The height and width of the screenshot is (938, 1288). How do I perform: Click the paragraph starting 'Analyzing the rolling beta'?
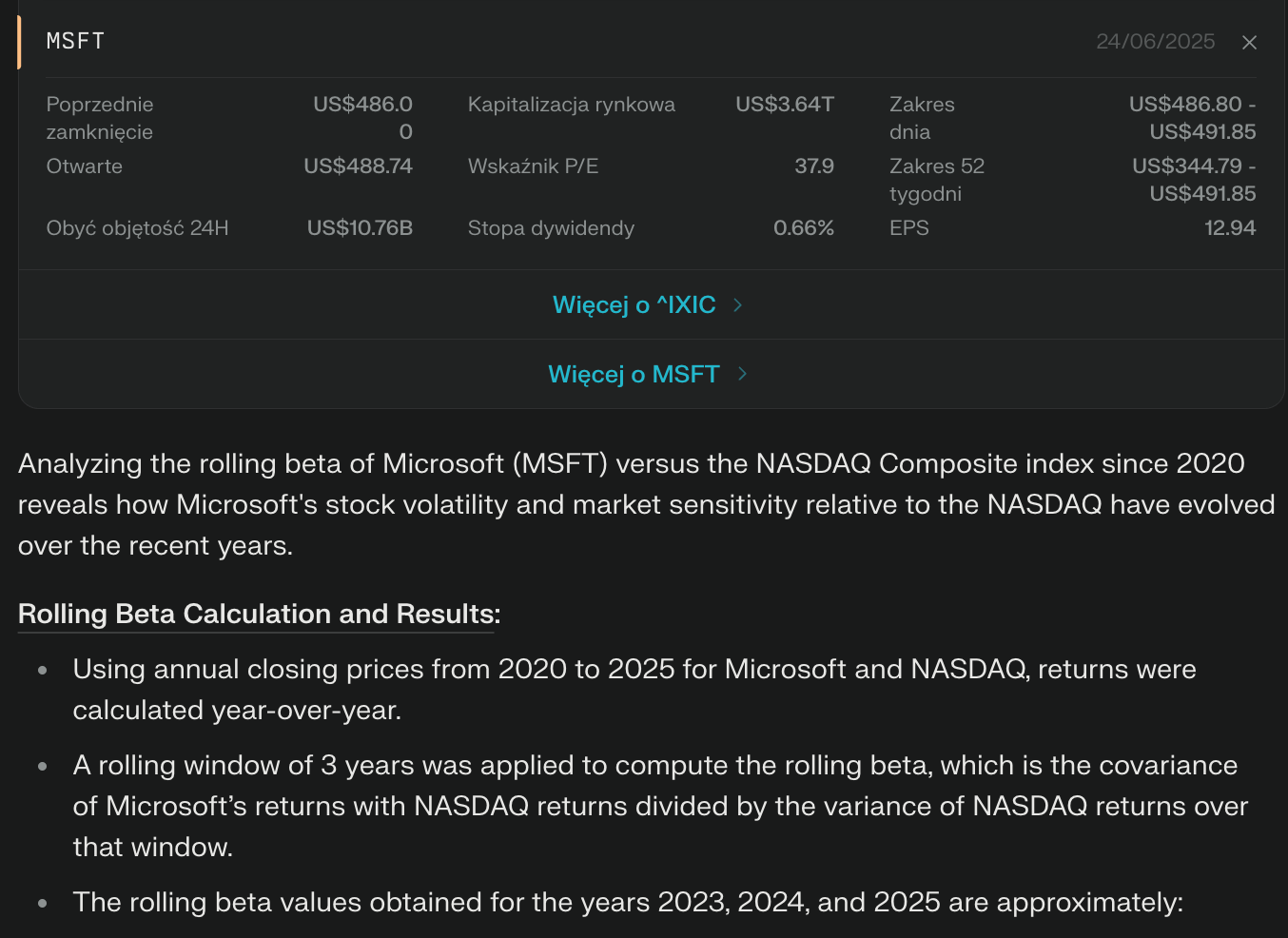pos(646,504)
